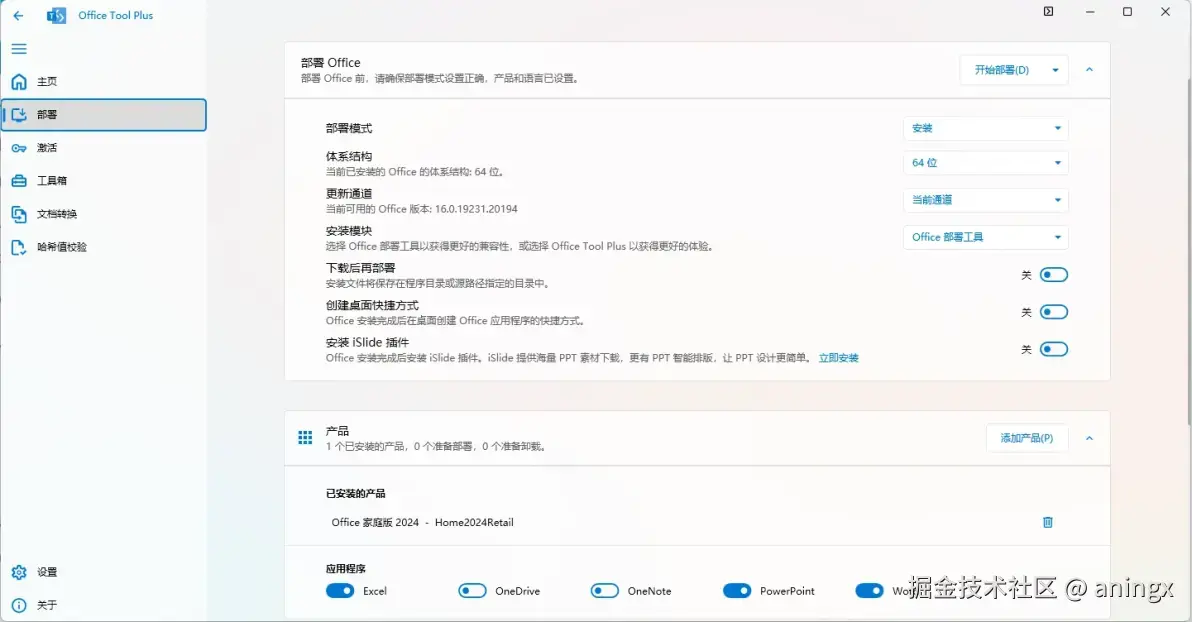
Task: Open the 主页 page
Action: (103, 81)
